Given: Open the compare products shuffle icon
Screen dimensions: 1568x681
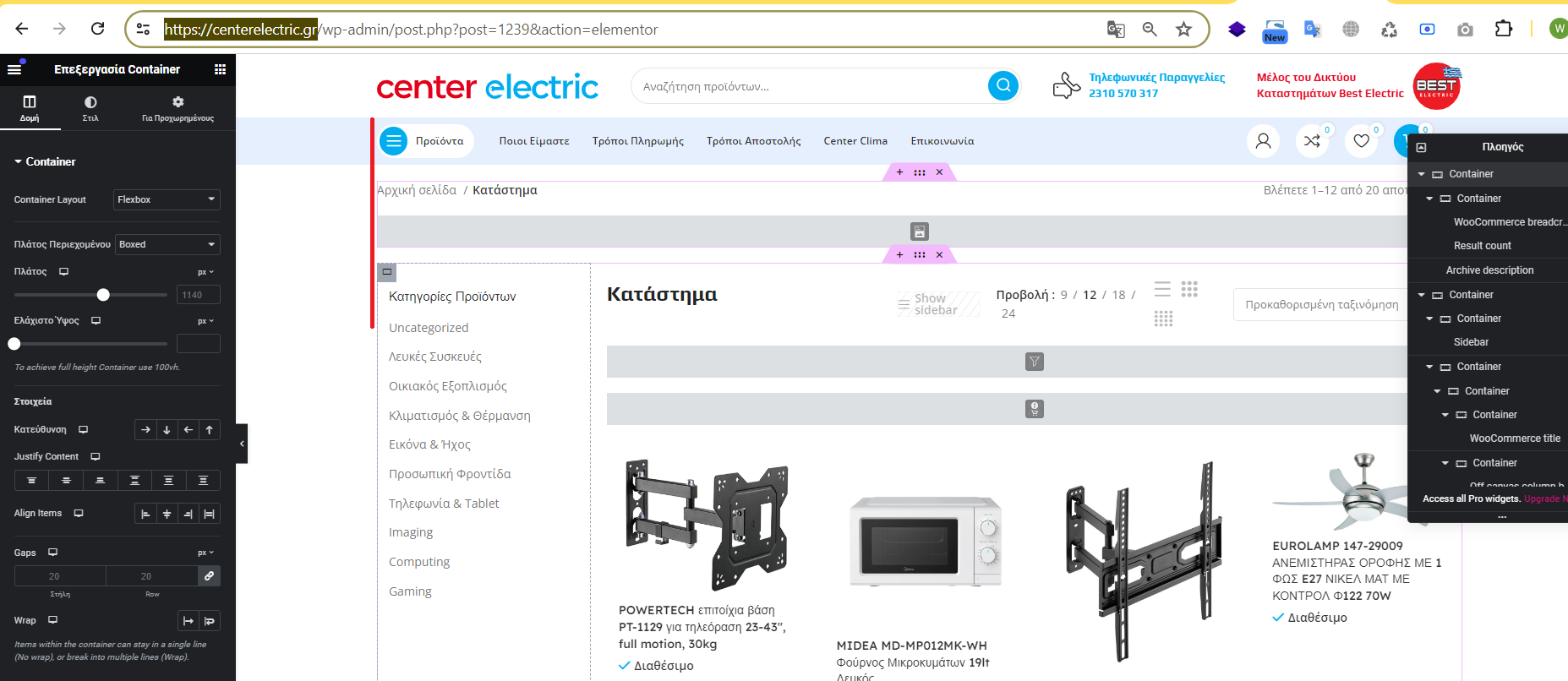Looking at the screenshot, I should (1312, 141).
